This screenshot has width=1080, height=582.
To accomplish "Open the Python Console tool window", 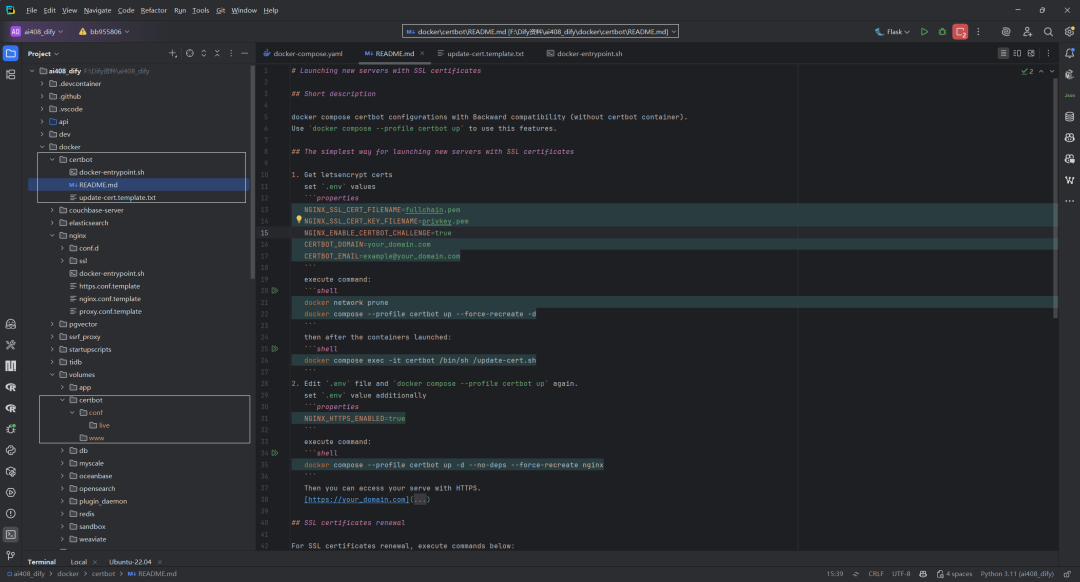I will point(10,450).
